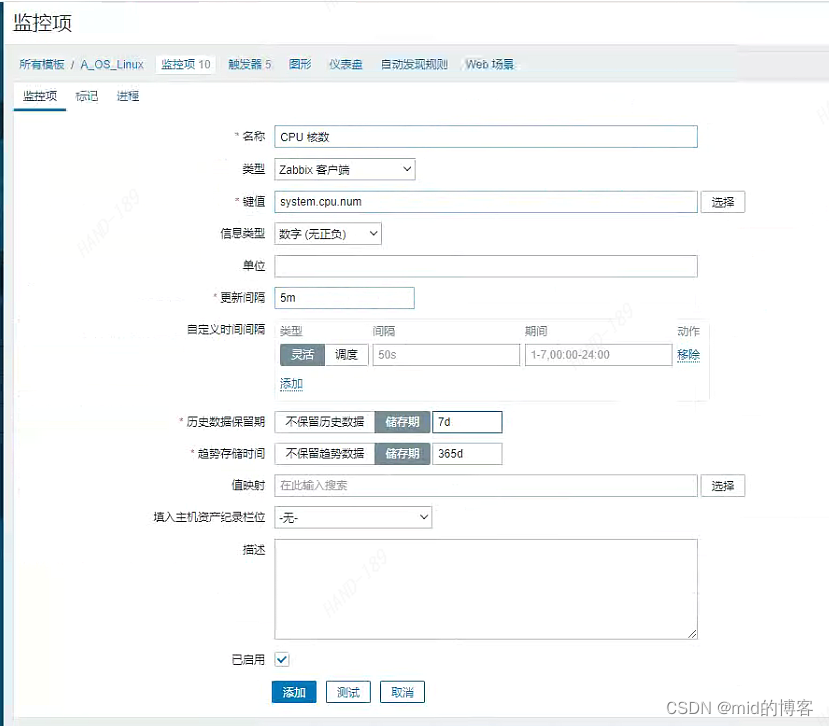829x726 pixels.
Task: Select the 监控项 form tab
Action: 40,96
